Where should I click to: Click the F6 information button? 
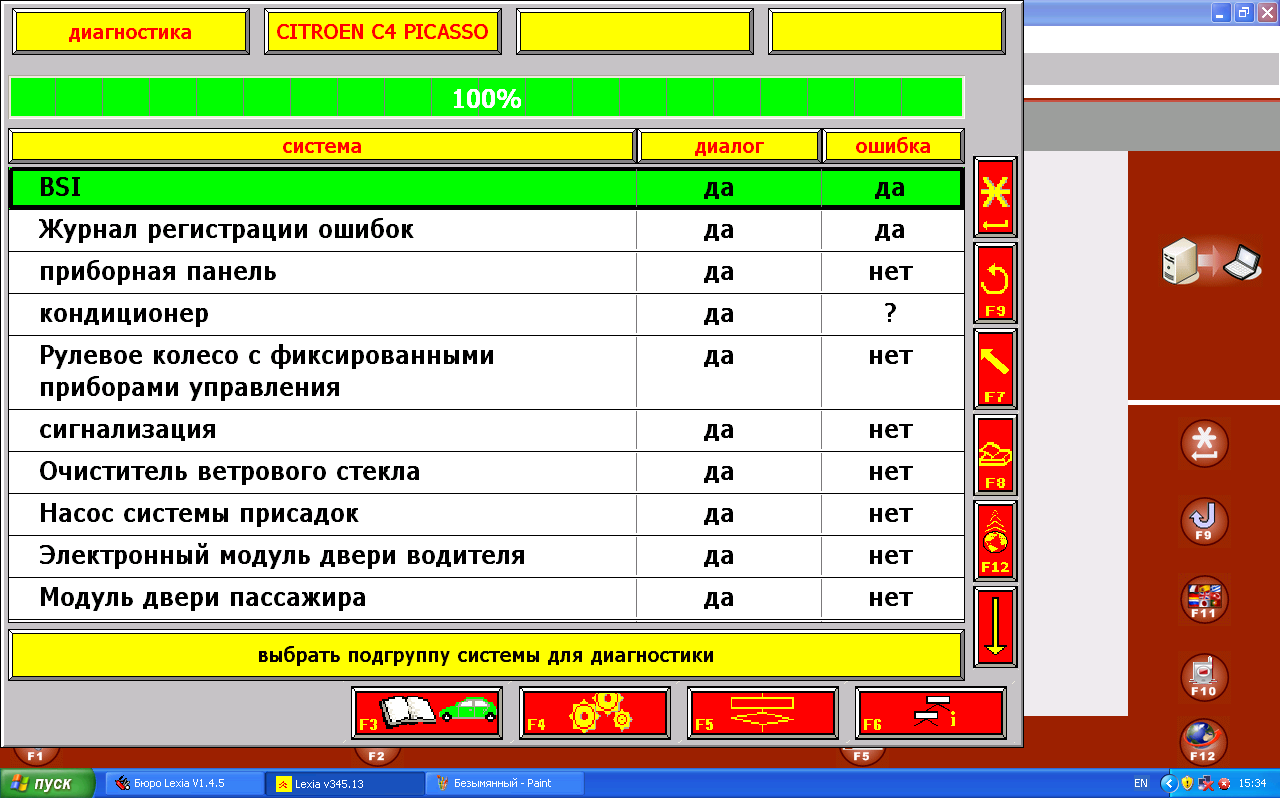pos(930,713)
